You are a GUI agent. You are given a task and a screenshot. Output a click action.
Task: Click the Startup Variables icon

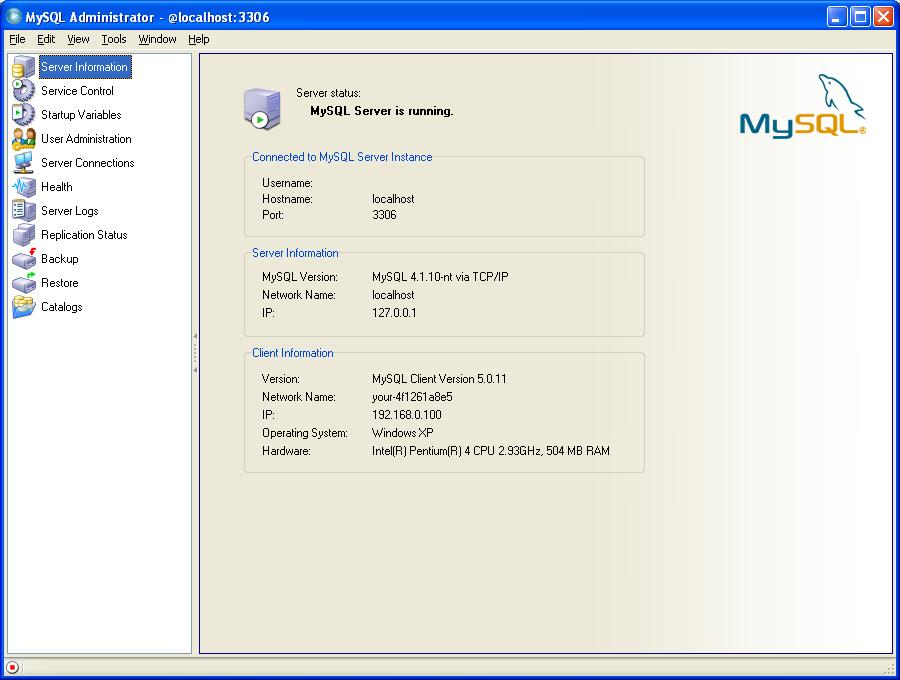[x=24, y=115]
